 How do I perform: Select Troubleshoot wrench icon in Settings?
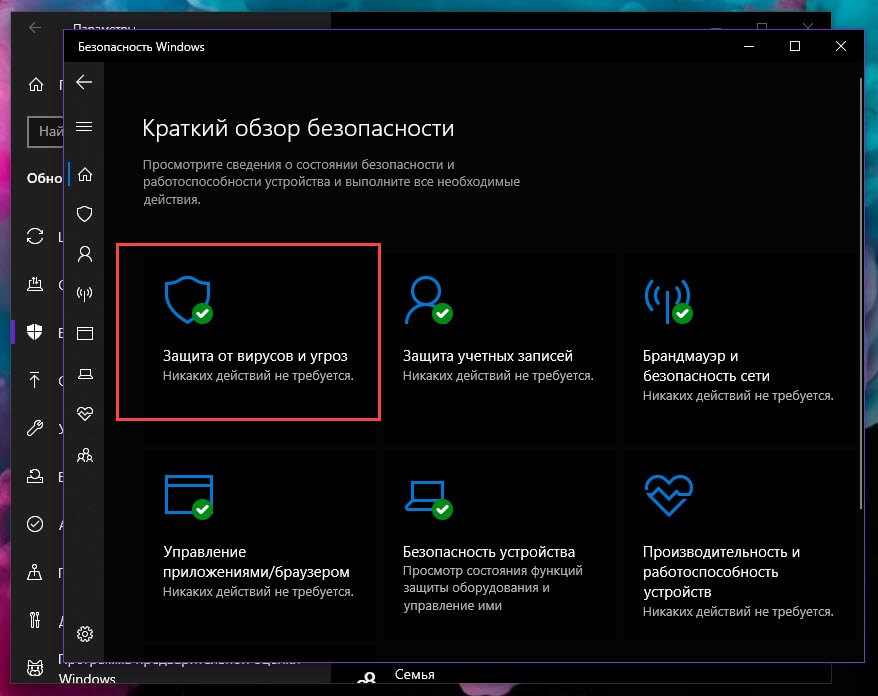pyautogui.click(x=35, y=428)
